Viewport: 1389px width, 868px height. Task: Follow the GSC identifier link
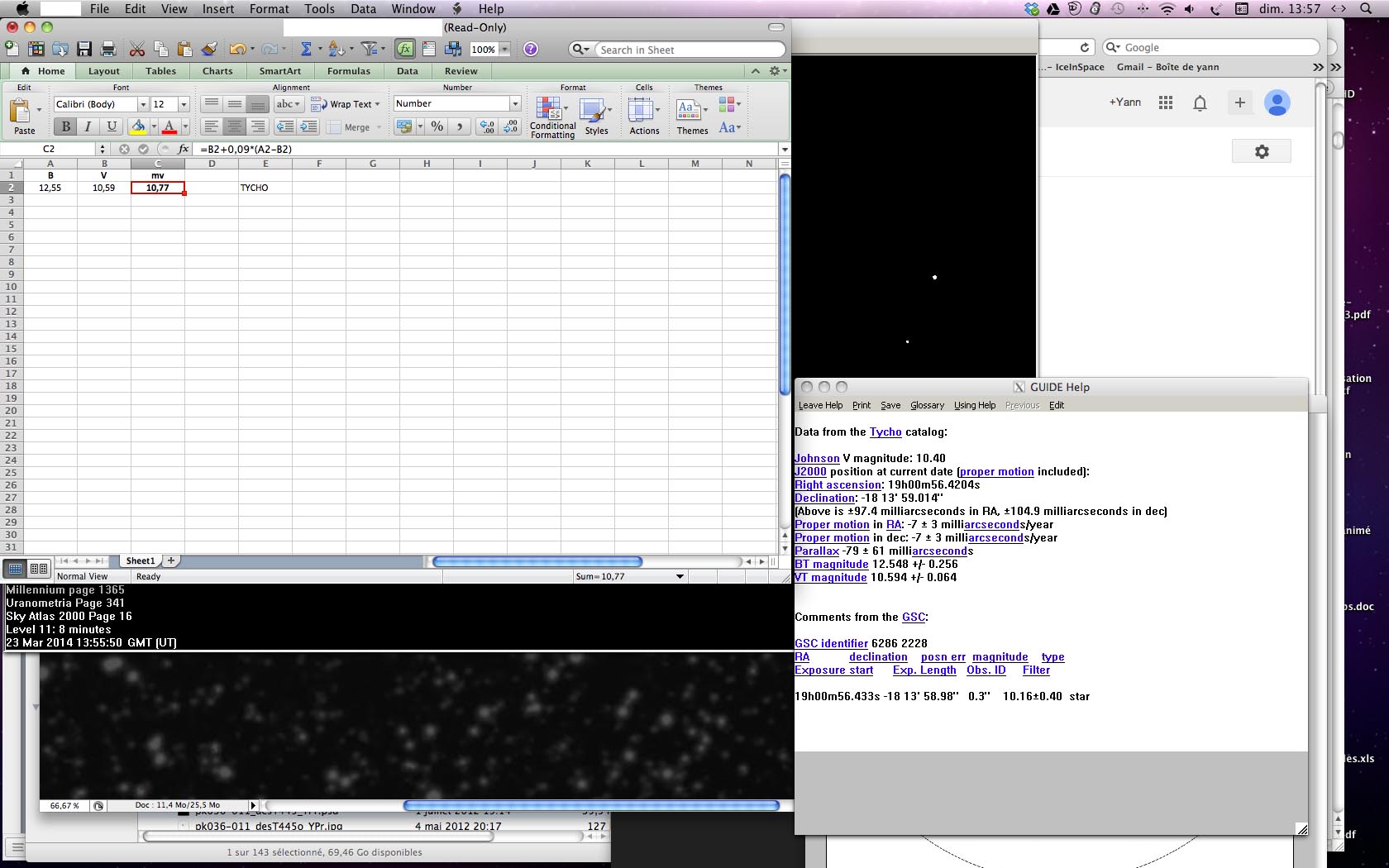[x=831, y=643]
